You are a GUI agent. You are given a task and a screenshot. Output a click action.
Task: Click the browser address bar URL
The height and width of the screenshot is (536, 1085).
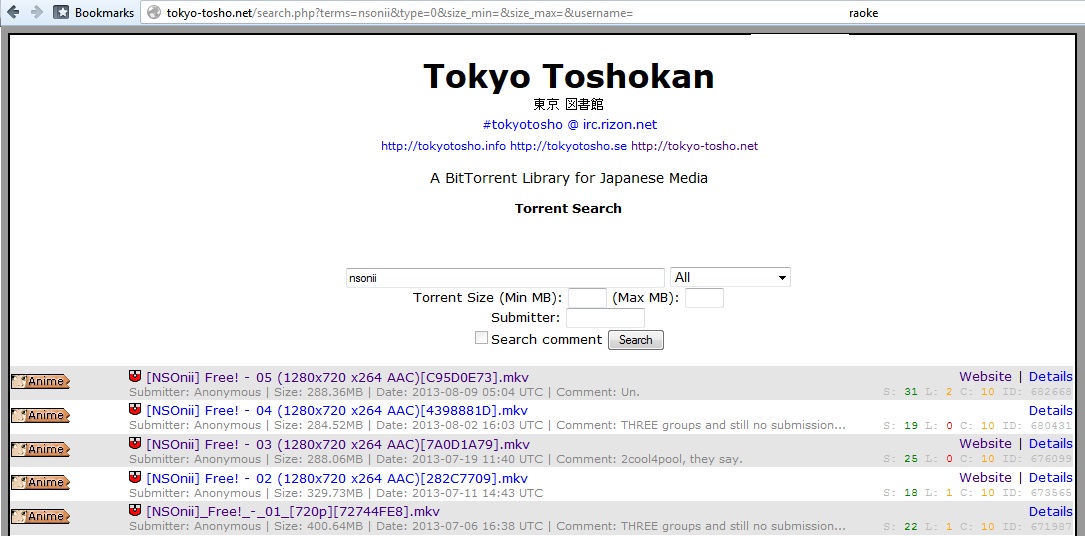[399, 12]
